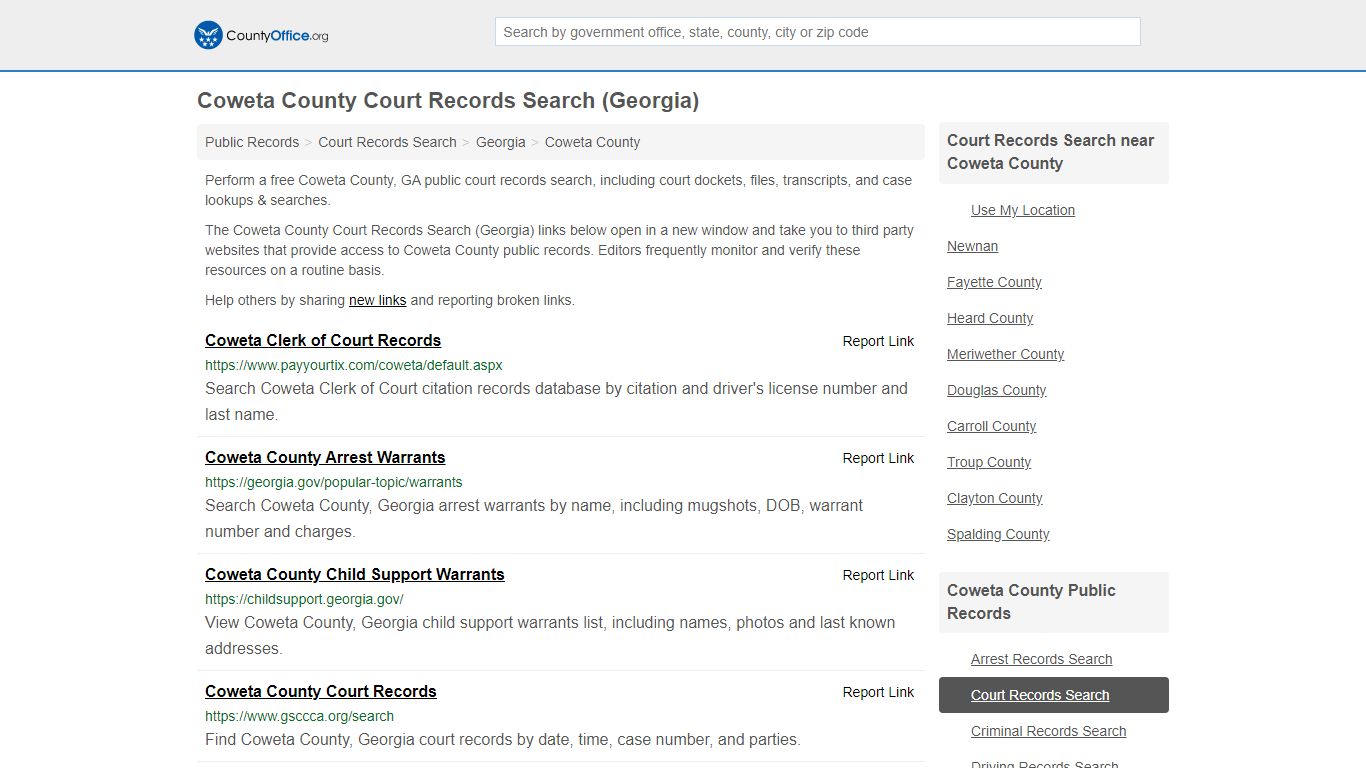The image size is (1366, 768).
Task: Click the page heading Coweta County Court Records Search
Action: 448,100
